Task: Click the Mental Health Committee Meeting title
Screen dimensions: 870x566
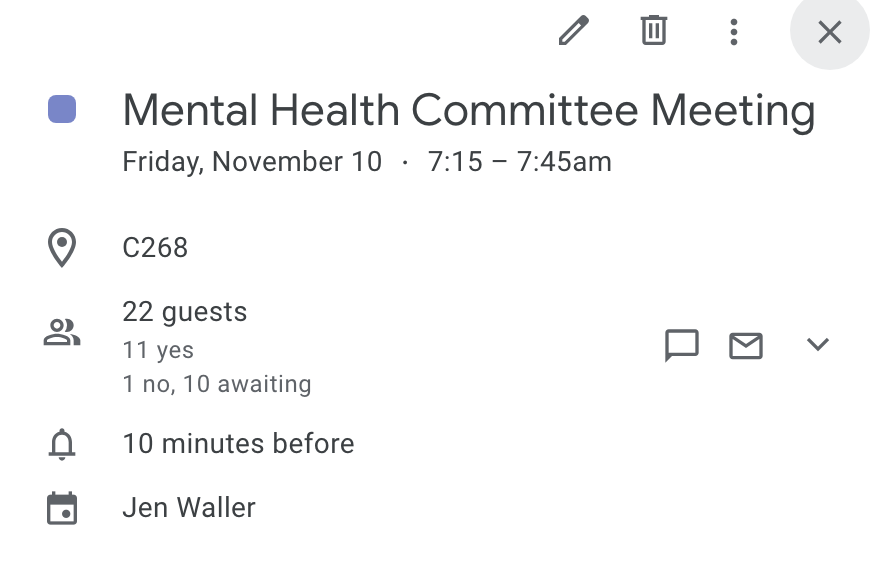Action: coord(468,110)
